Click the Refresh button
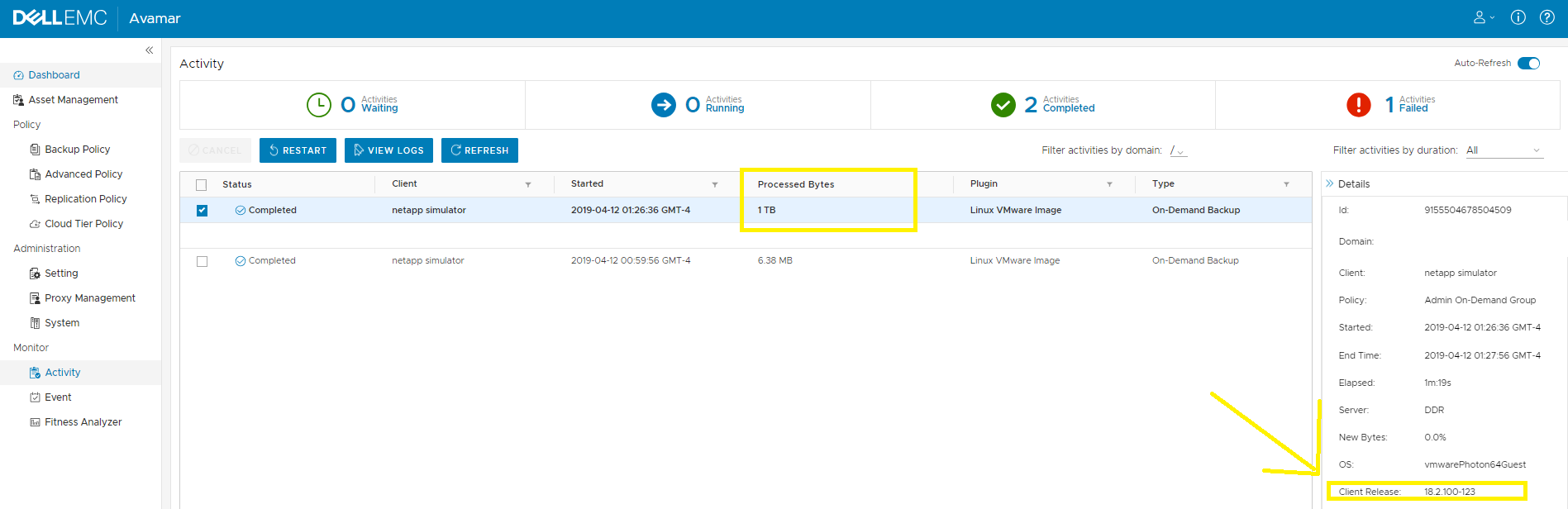This screenshot has height=509, width=1568. (479, 150)
